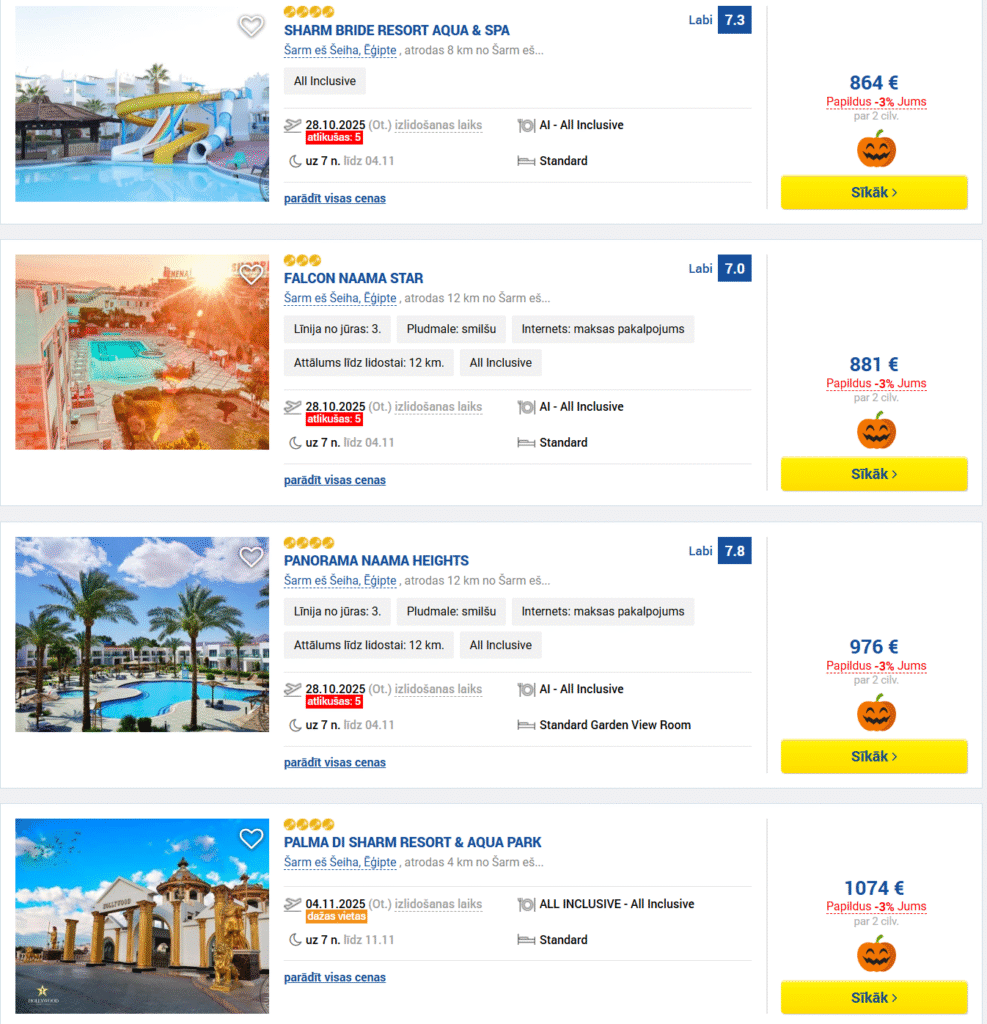Toggle heart on Falcon Naama Star
987x1024 pixels.
[251, 274]
